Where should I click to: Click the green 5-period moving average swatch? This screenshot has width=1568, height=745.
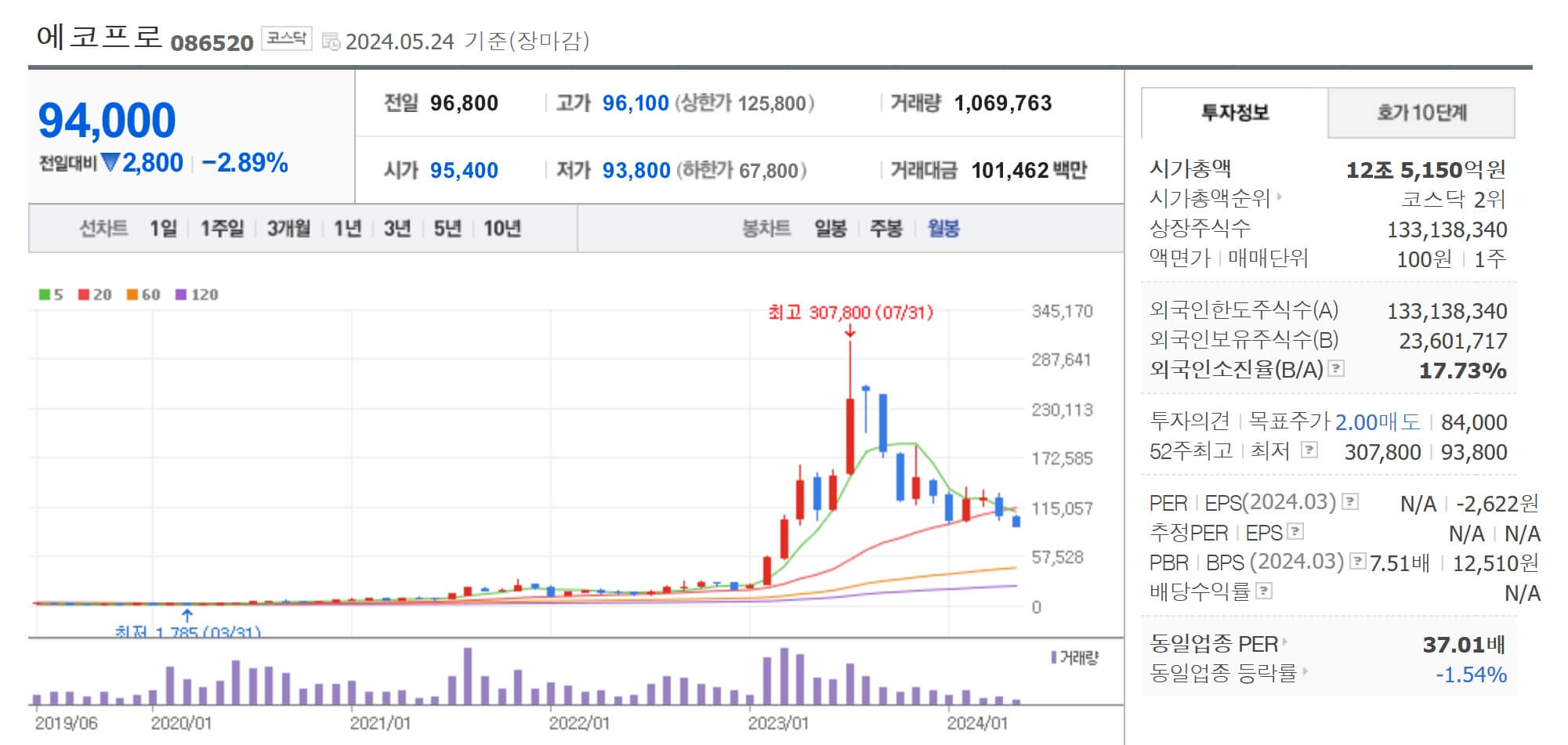44,295
